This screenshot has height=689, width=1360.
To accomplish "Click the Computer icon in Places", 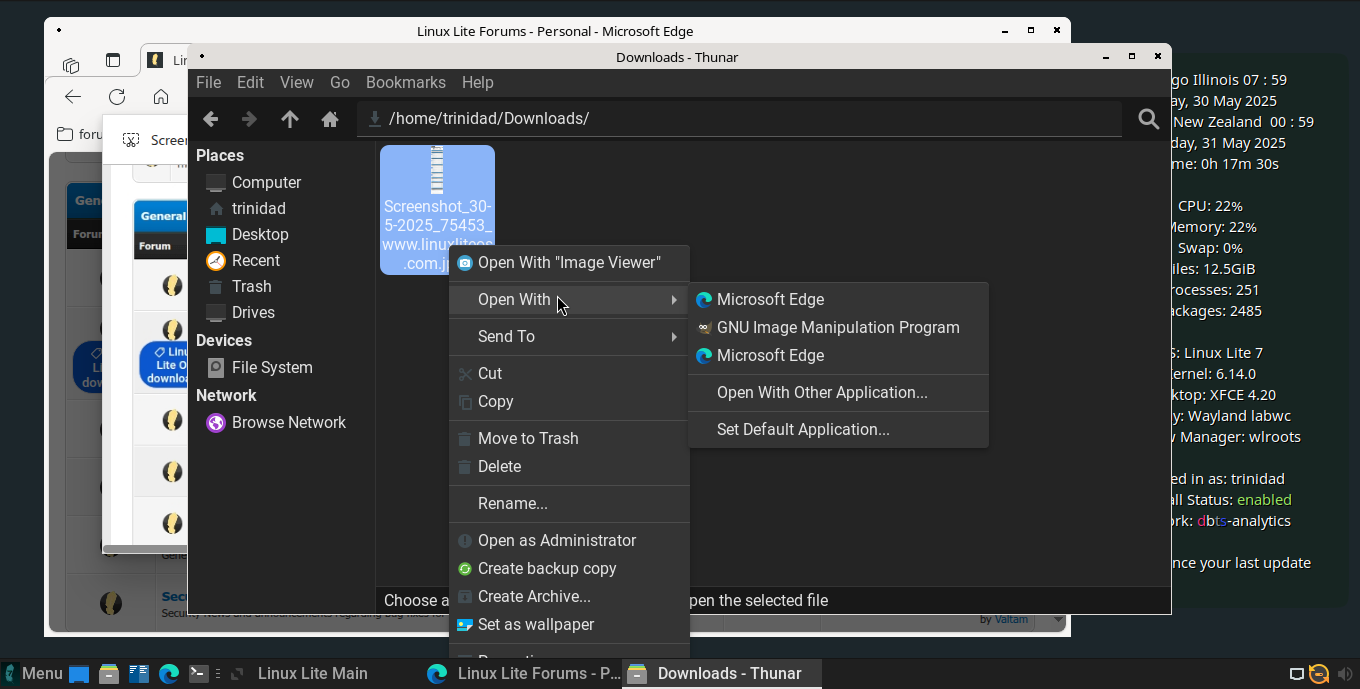I will click(216, 183).
